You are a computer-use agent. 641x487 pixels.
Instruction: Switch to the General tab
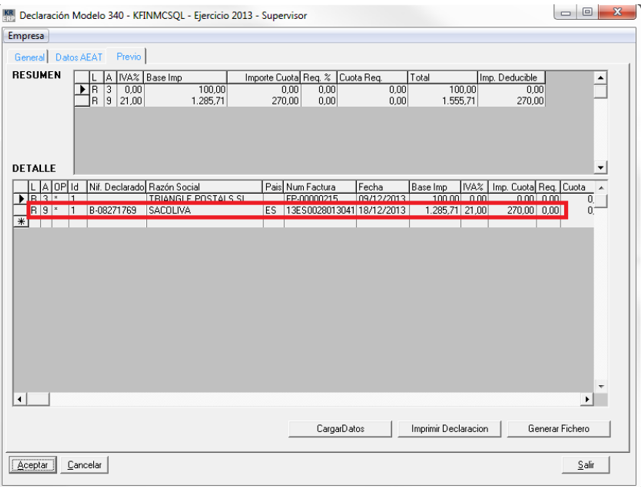point(29,58)
